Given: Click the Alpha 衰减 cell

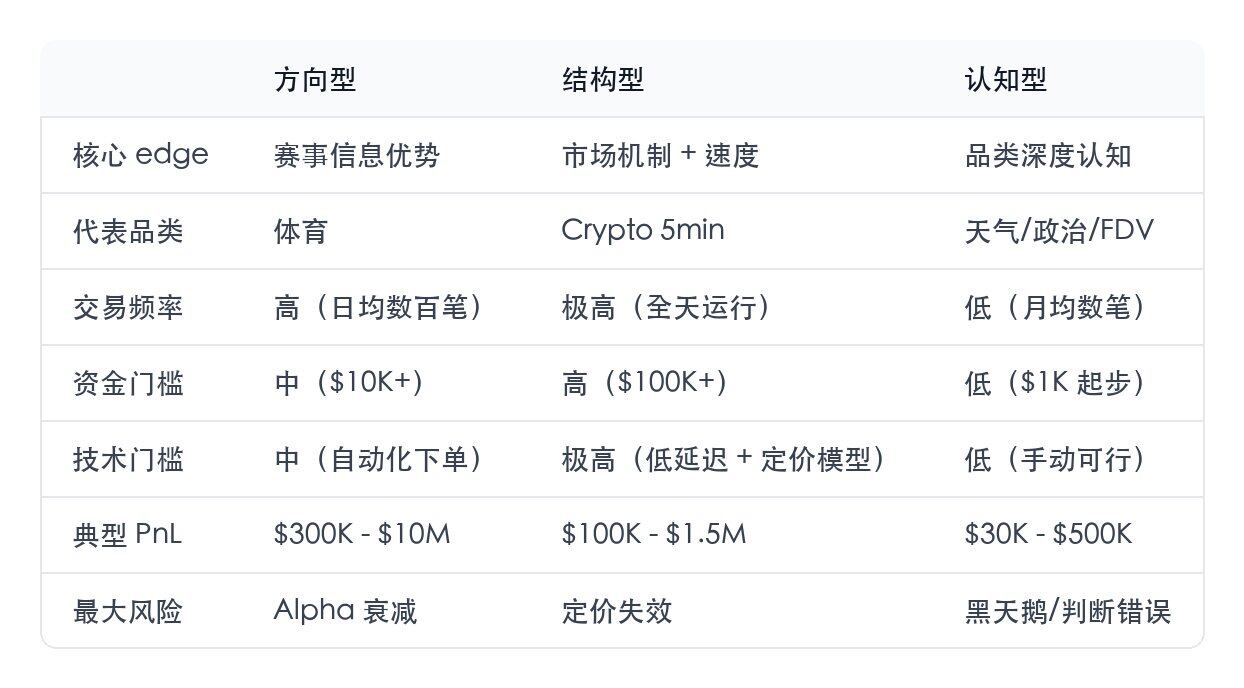Looking at the screenshot, I should coord(345,611).
